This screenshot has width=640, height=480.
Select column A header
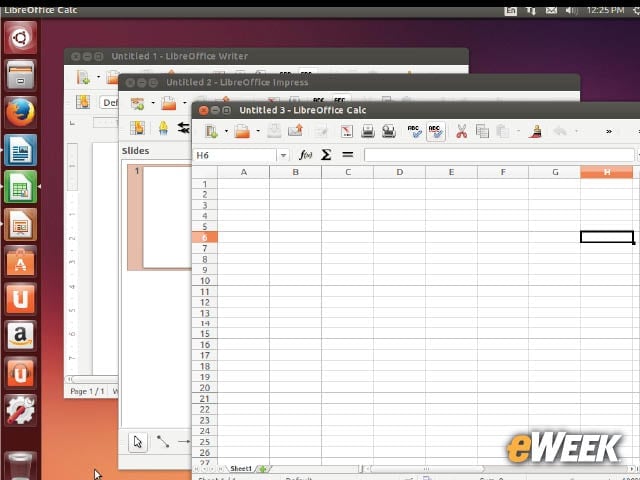244,172
